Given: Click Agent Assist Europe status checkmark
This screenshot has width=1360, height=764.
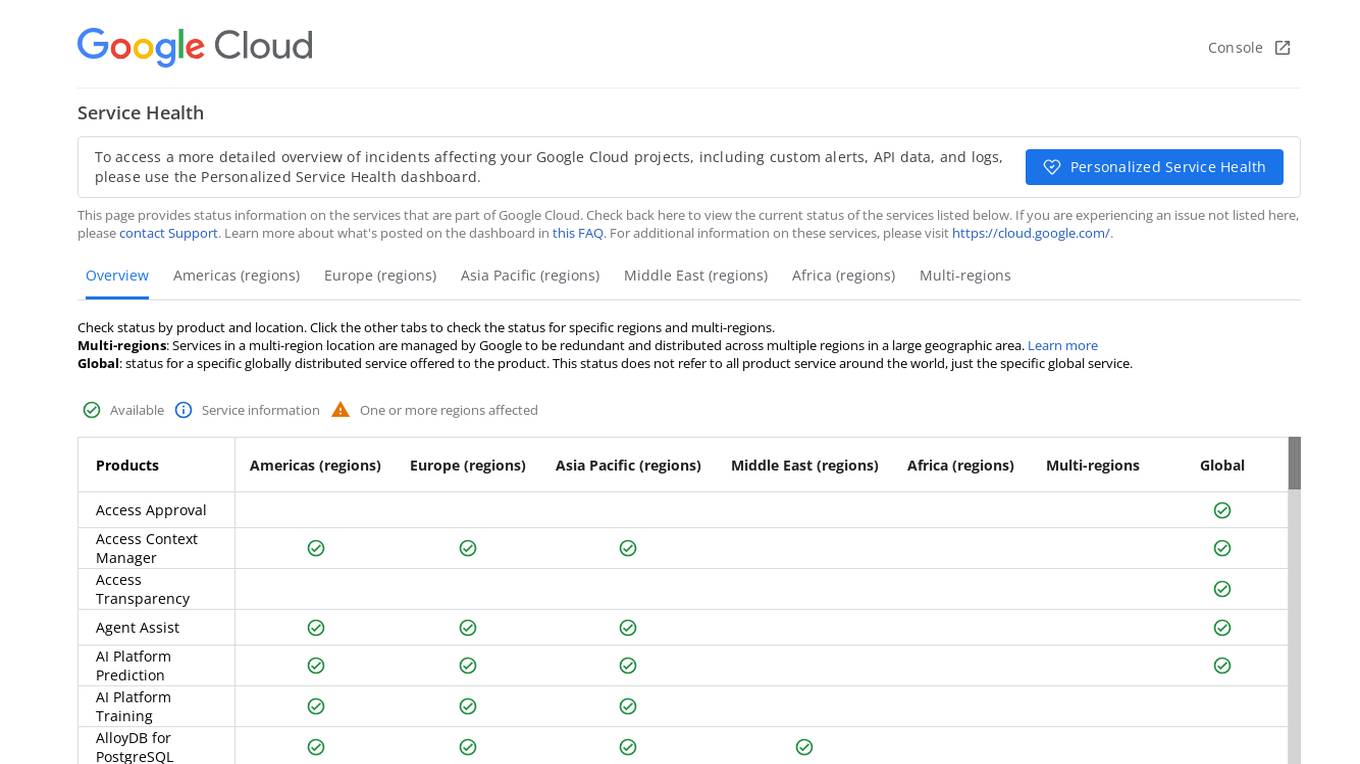Looking at the screenshot, I should [x=468, y=628].
